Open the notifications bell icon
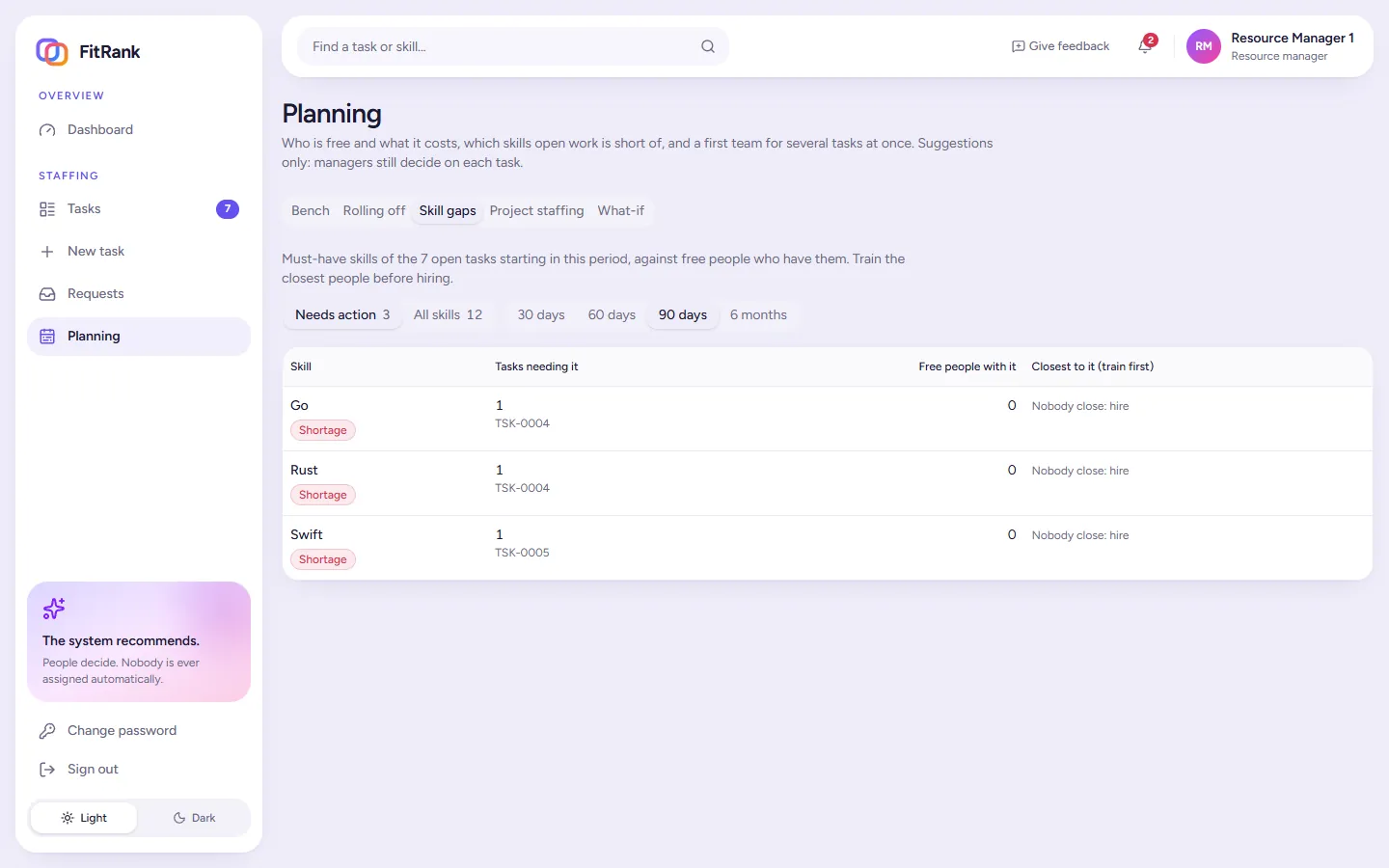Screen dimensions: 1389x868 [x=1145, y=46]
